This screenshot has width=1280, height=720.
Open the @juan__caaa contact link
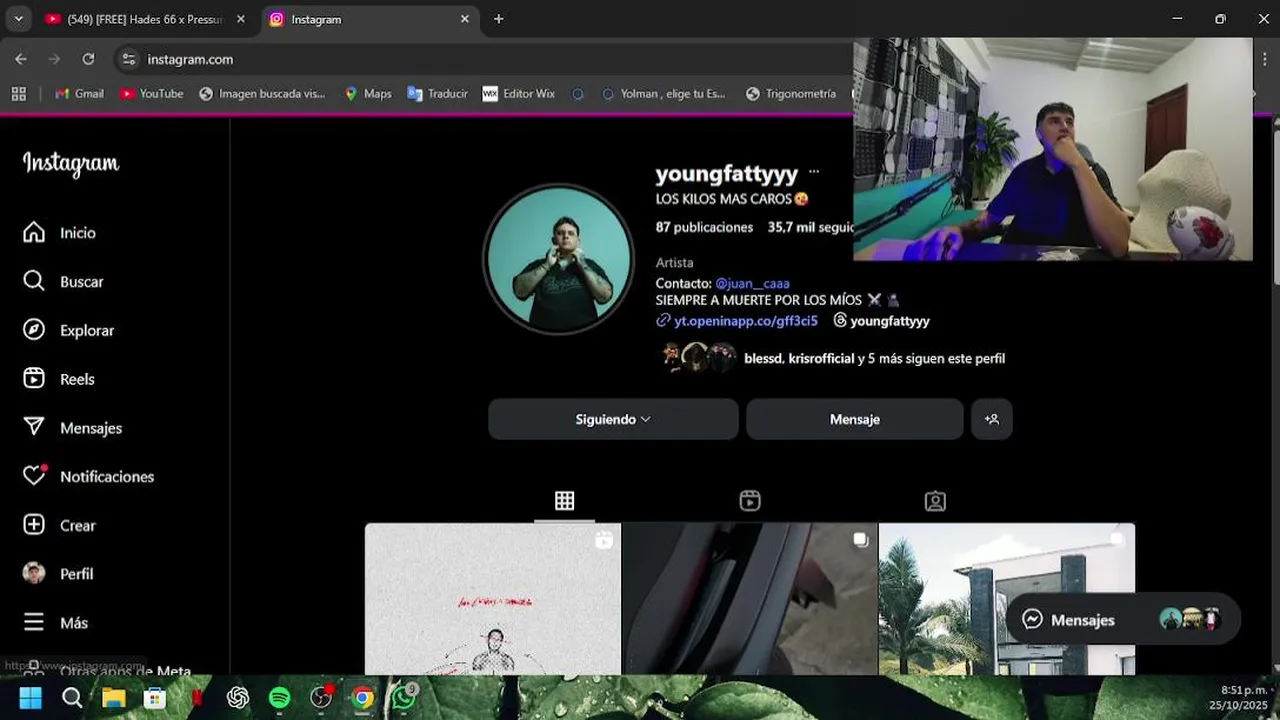pos(752,283)
